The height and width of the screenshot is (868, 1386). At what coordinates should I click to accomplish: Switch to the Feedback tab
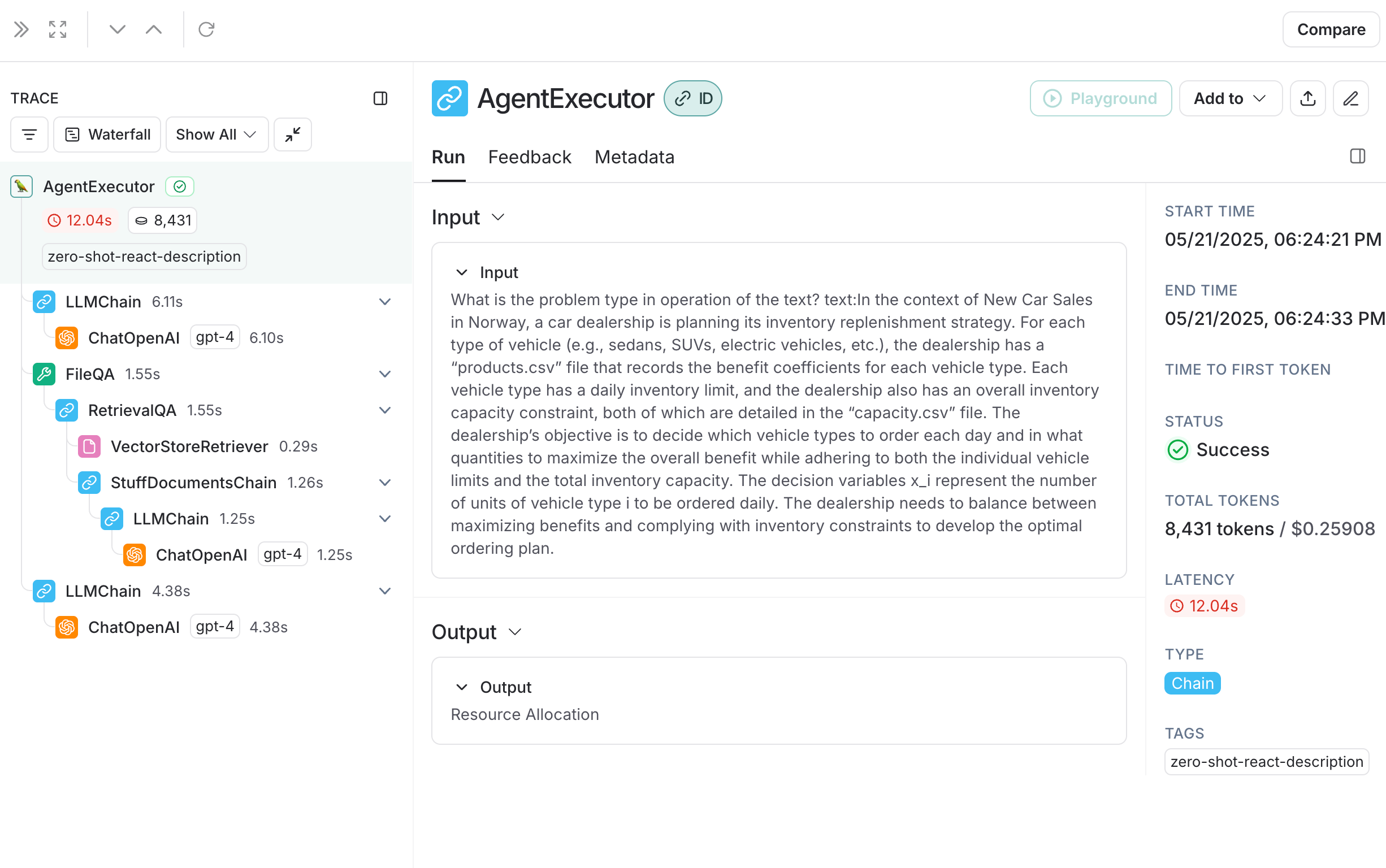point(530,157)
